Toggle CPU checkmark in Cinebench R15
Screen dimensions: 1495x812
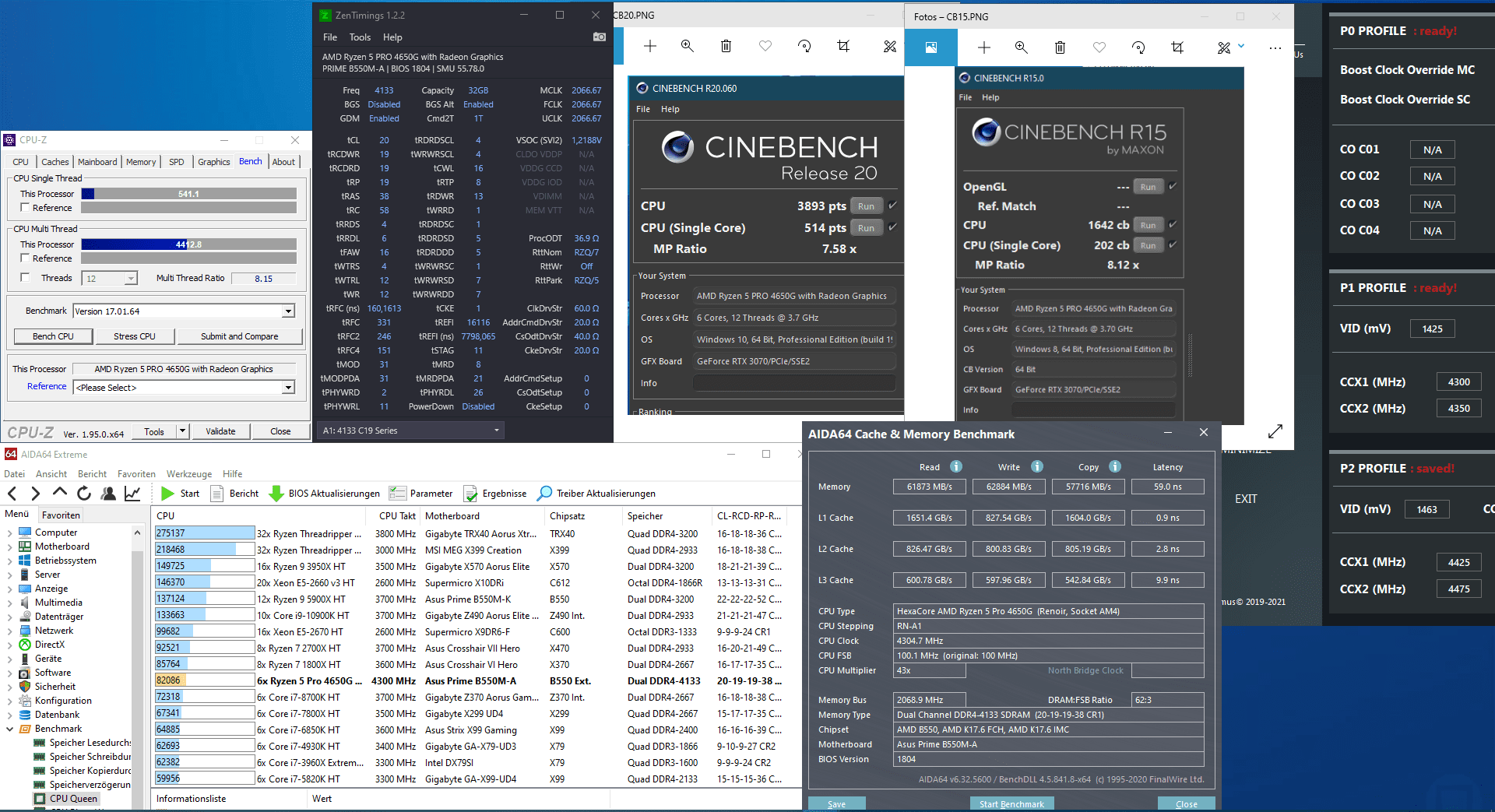[1173, 224]
